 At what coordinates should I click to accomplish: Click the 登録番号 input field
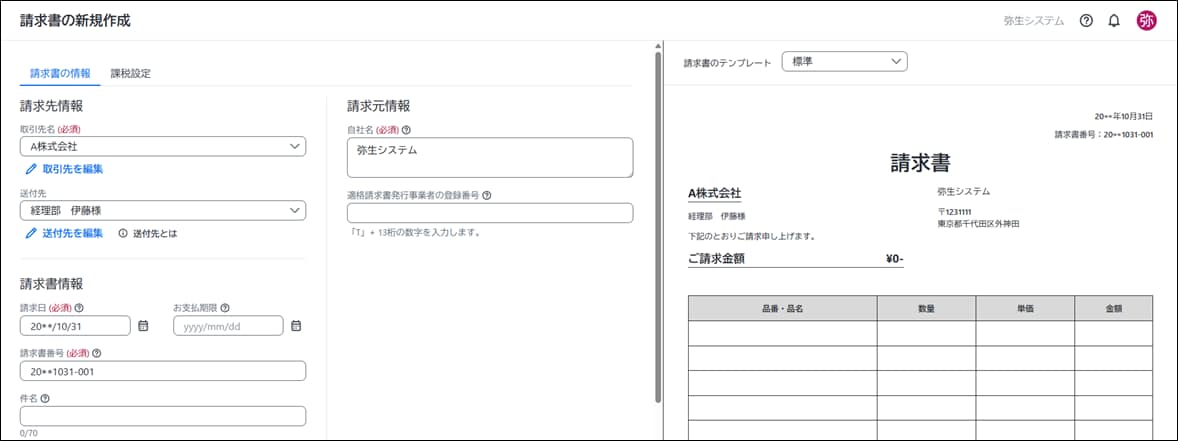point(489,213)
